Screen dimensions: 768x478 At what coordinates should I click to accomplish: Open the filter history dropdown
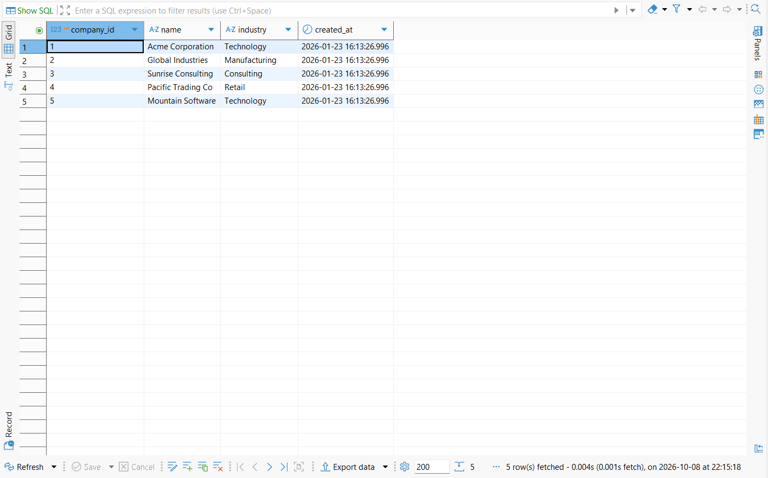click(x=632, y=10)
